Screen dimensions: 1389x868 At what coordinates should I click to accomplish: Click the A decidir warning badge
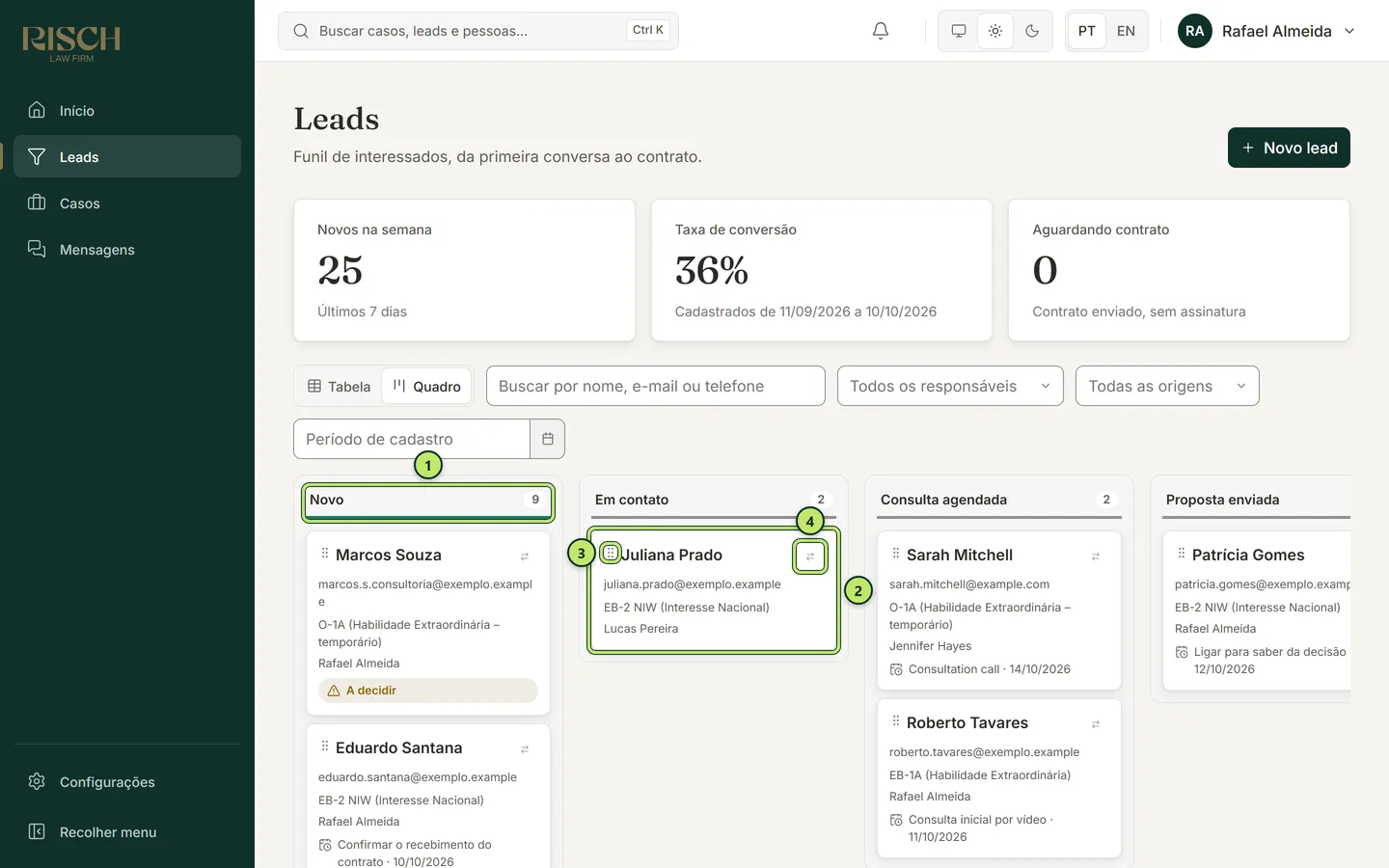click(x=428, y=691)
